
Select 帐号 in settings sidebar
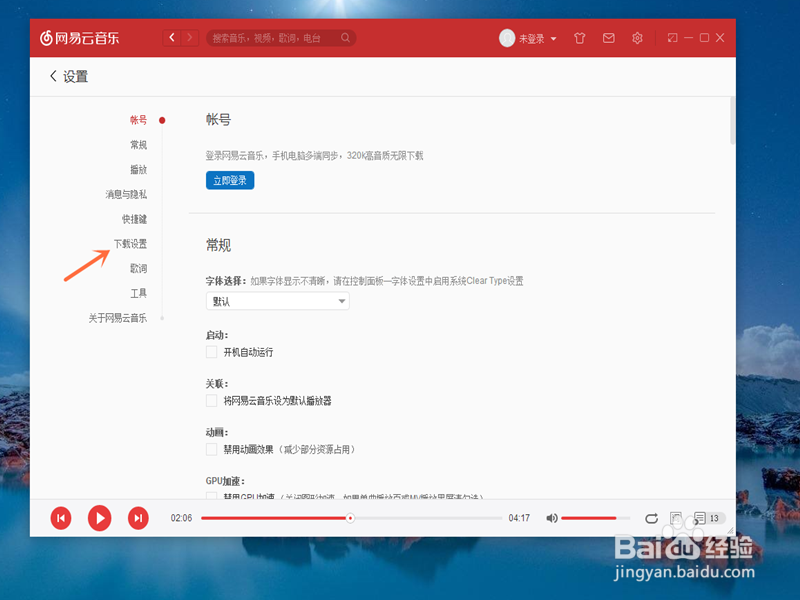138,120
